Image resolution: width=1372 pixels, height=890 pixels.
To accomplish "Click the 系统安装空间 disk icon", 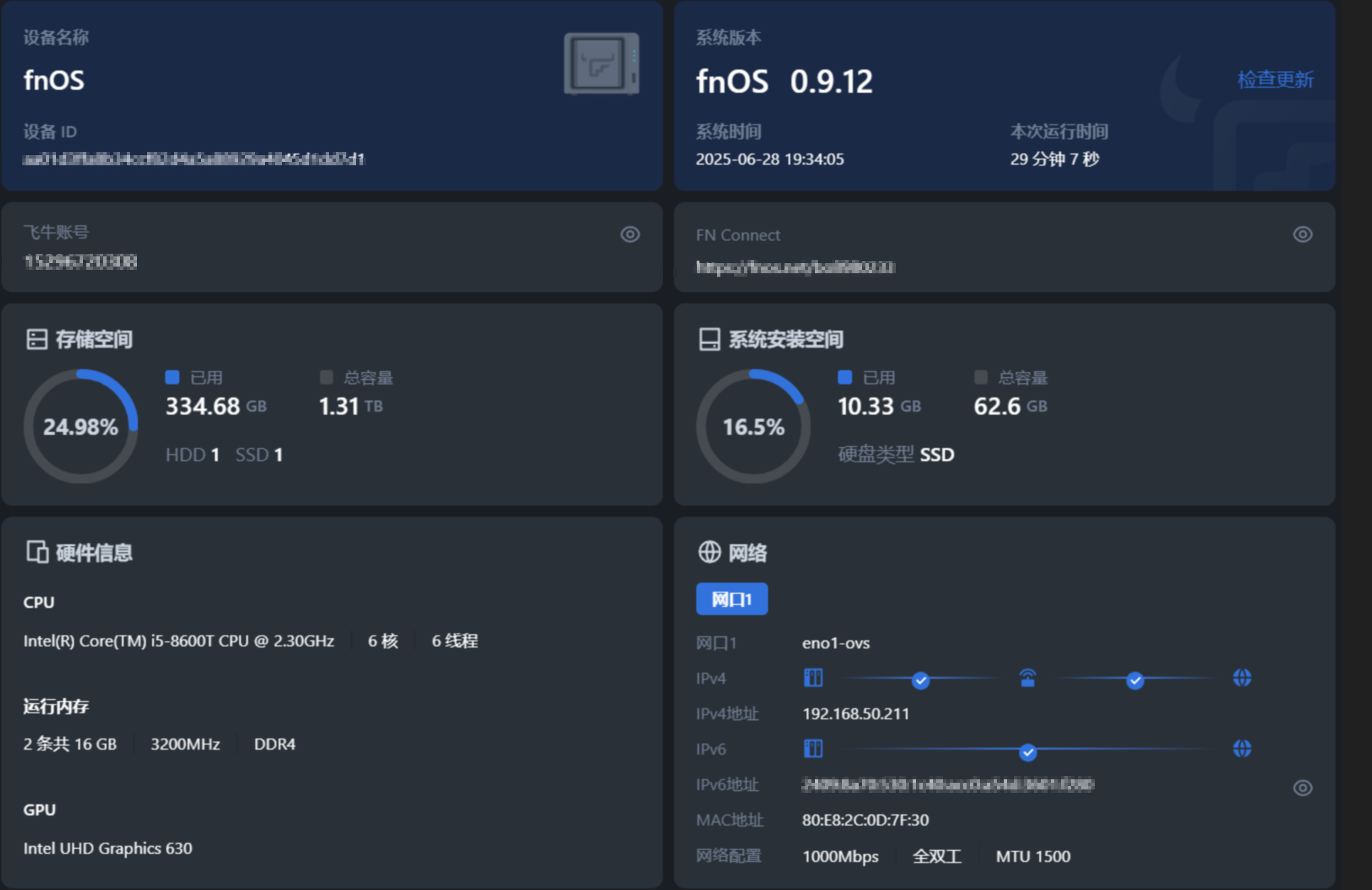I will [709, 339].
